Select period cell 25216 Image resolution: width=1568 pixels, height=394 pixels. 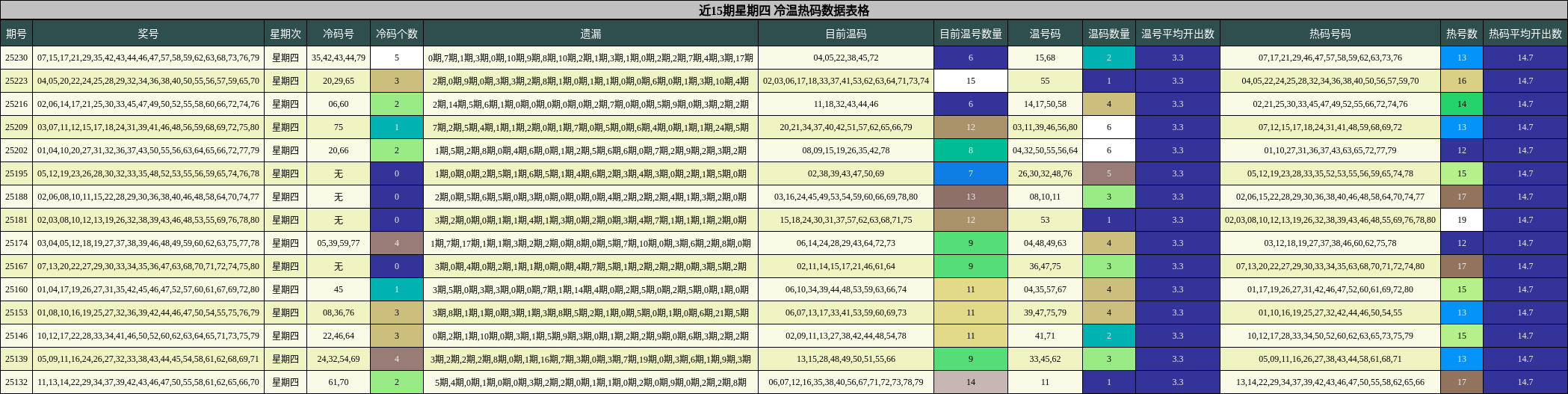point(16,104)
